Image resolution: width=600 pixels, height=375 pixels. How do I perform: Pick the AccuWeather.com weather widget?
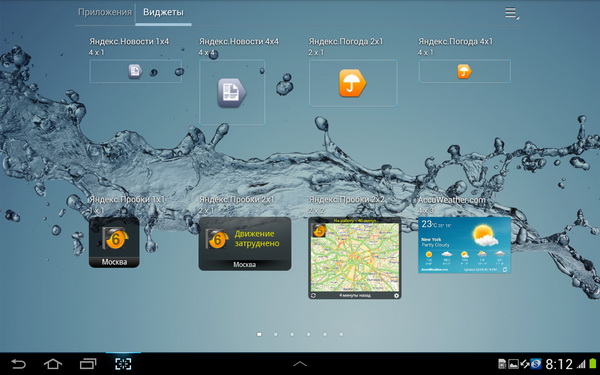464,245
